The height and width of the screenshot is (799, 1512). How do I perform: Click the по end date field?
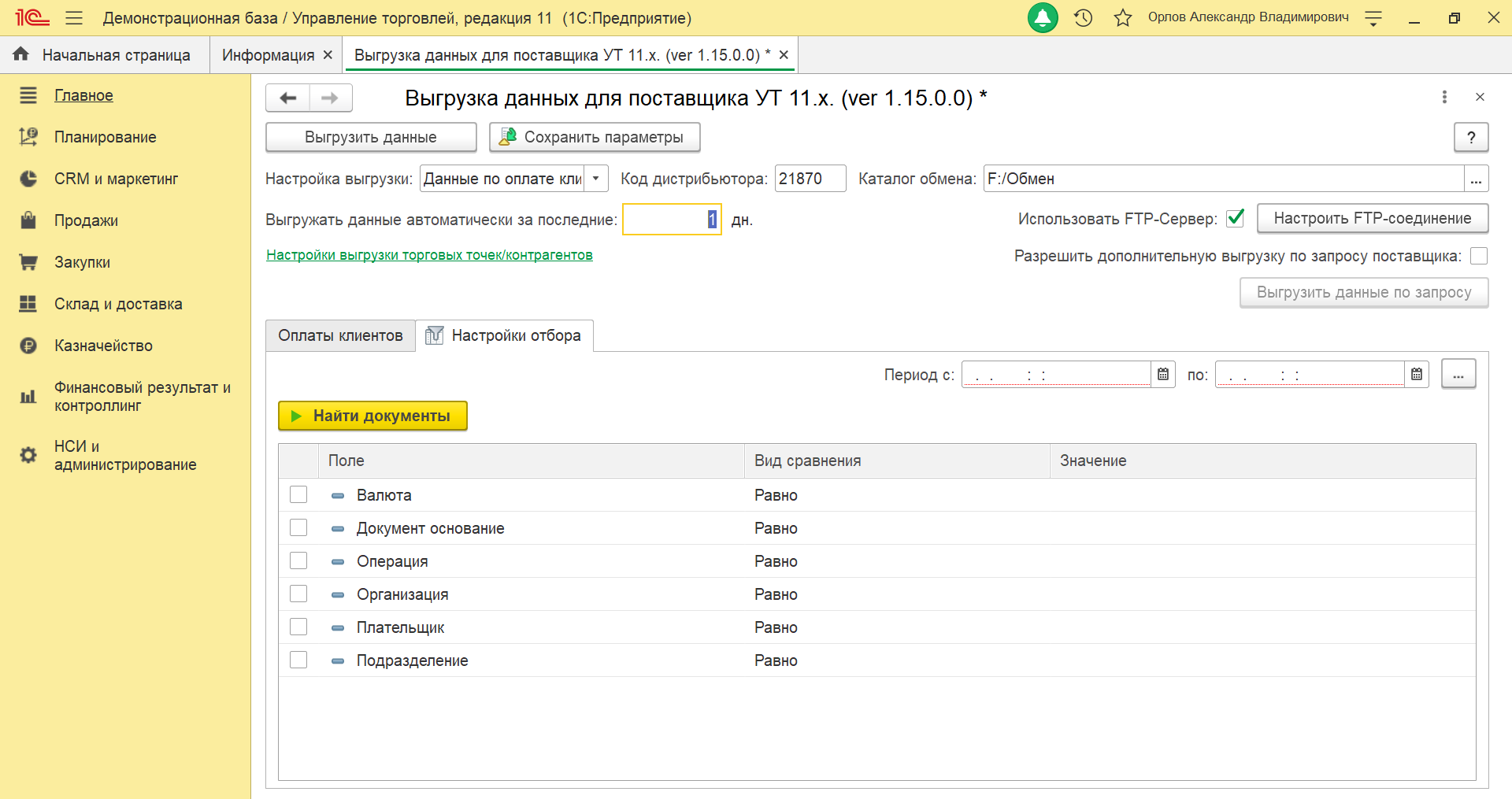(x=1310, y=374)
